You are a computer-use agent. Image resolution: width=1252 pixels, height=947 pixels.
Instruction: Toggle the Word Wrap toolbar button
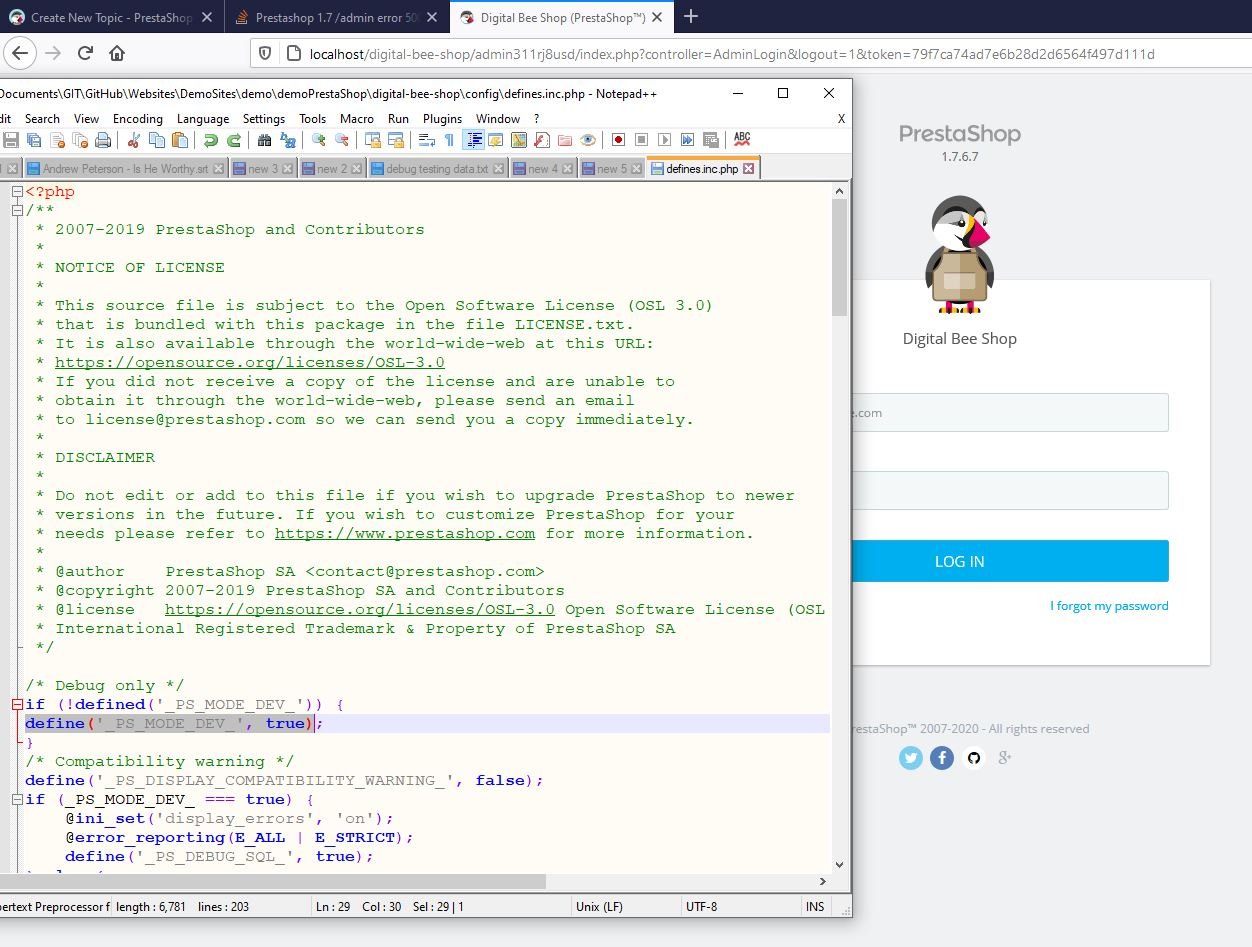[426, 140]
